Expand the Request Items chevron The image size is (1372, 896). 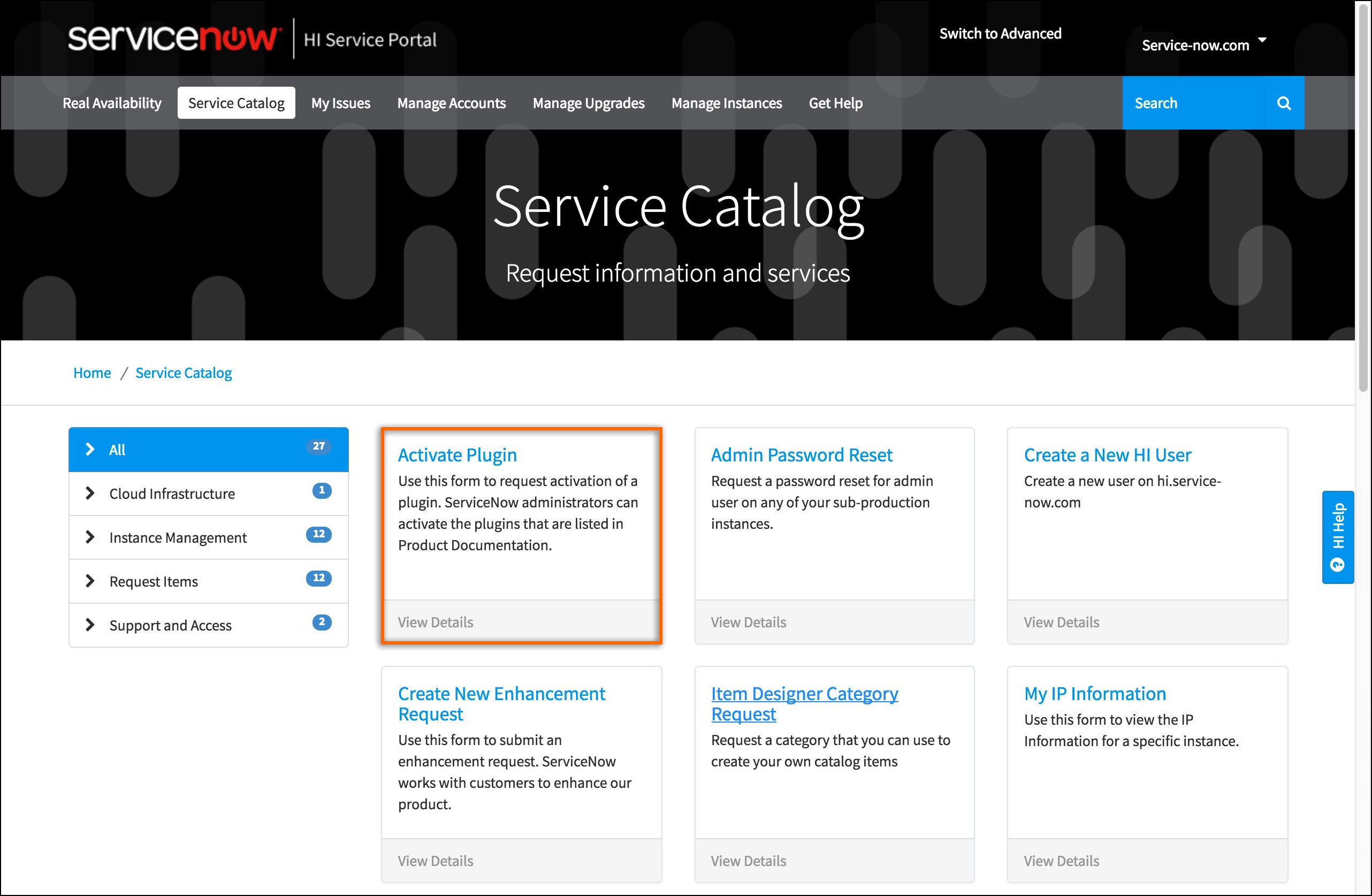[89, 581]
